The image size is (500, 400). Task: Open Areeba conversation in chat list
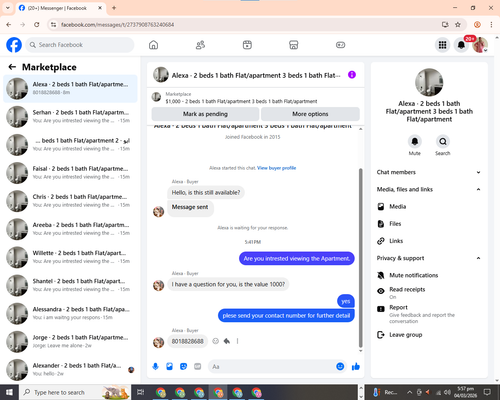[70, 229]
